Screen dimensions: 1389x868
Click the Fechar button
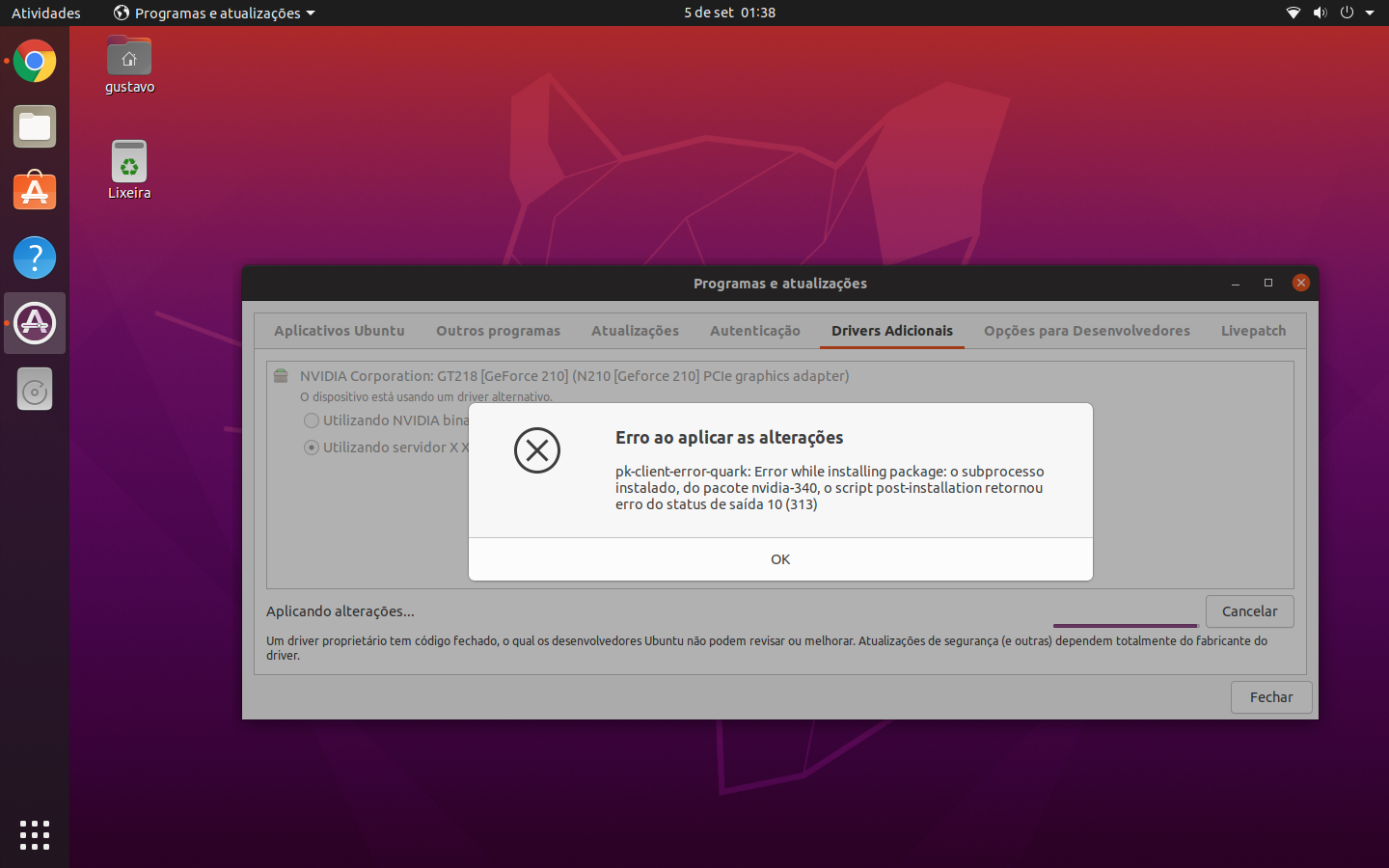[1271, 697]
